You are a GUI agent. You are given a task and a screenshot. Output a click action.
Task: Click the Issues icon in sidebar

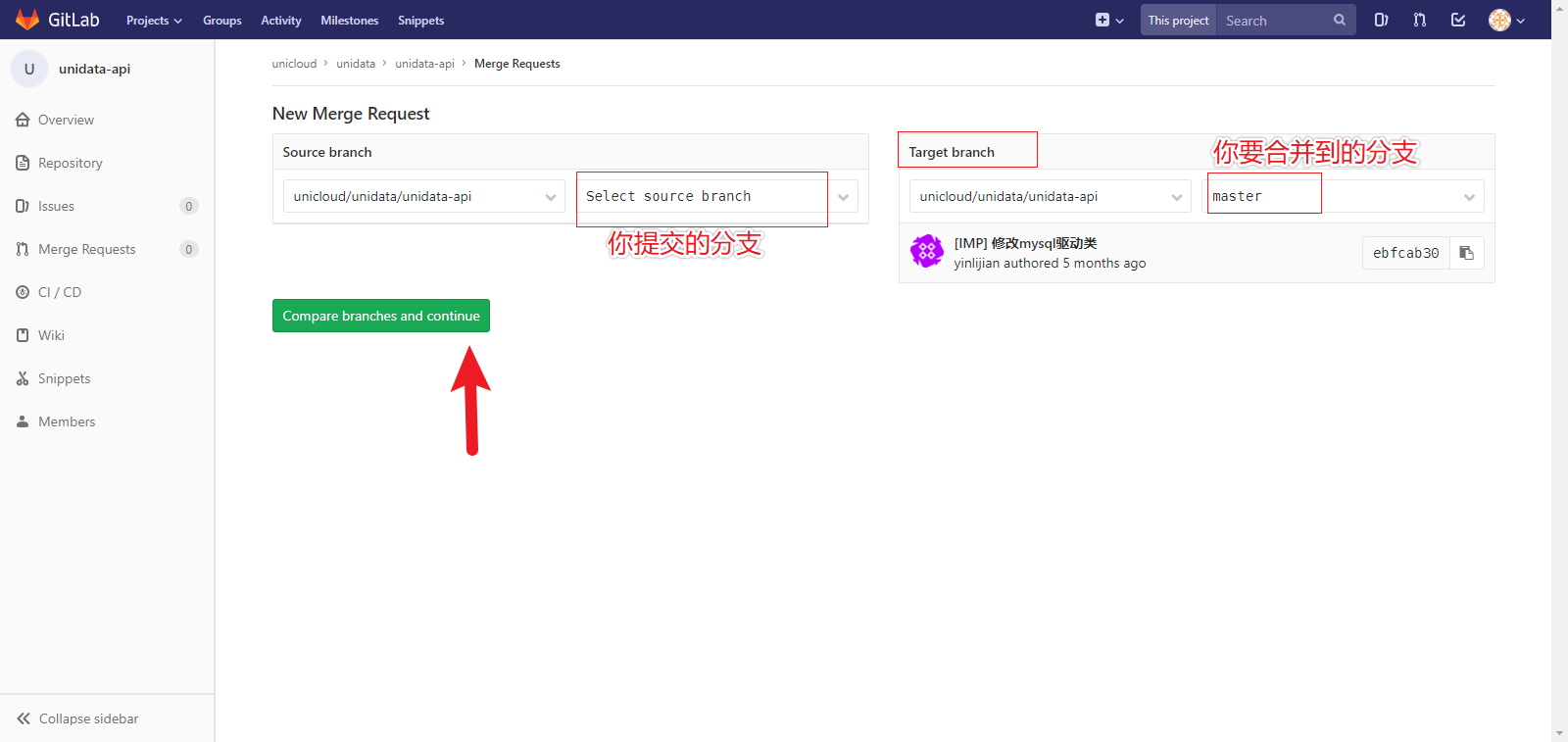23,206
